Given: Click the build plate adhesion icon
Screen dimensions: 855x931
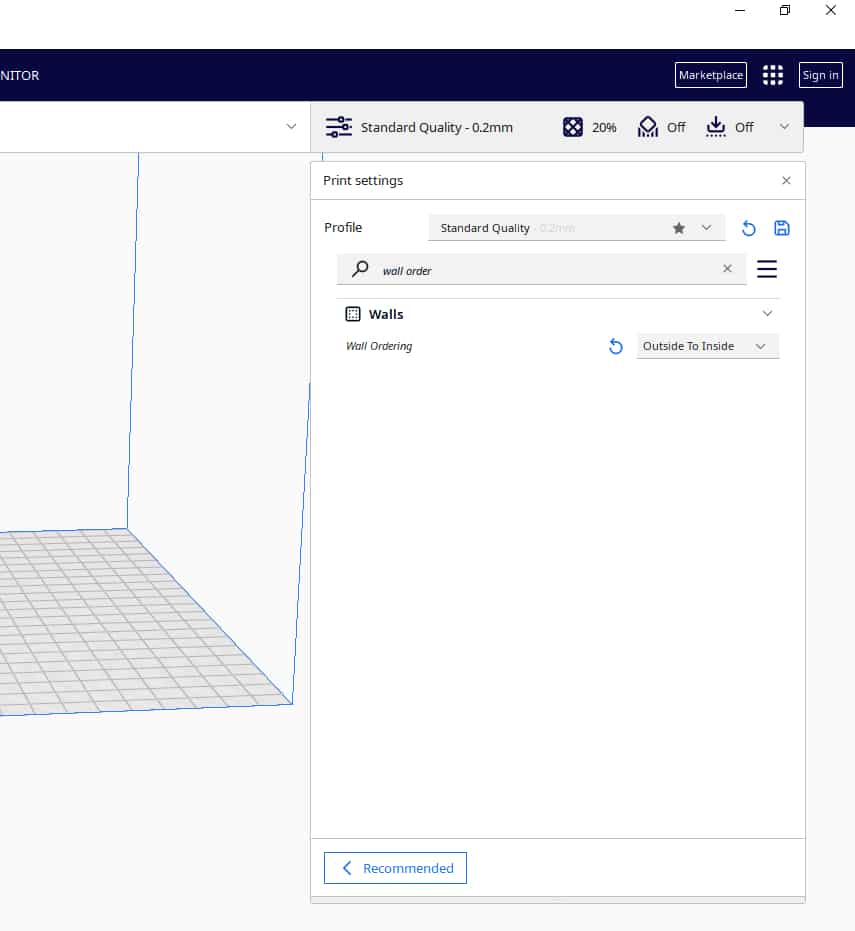Looking at the screenshot, I should (716, 127).
